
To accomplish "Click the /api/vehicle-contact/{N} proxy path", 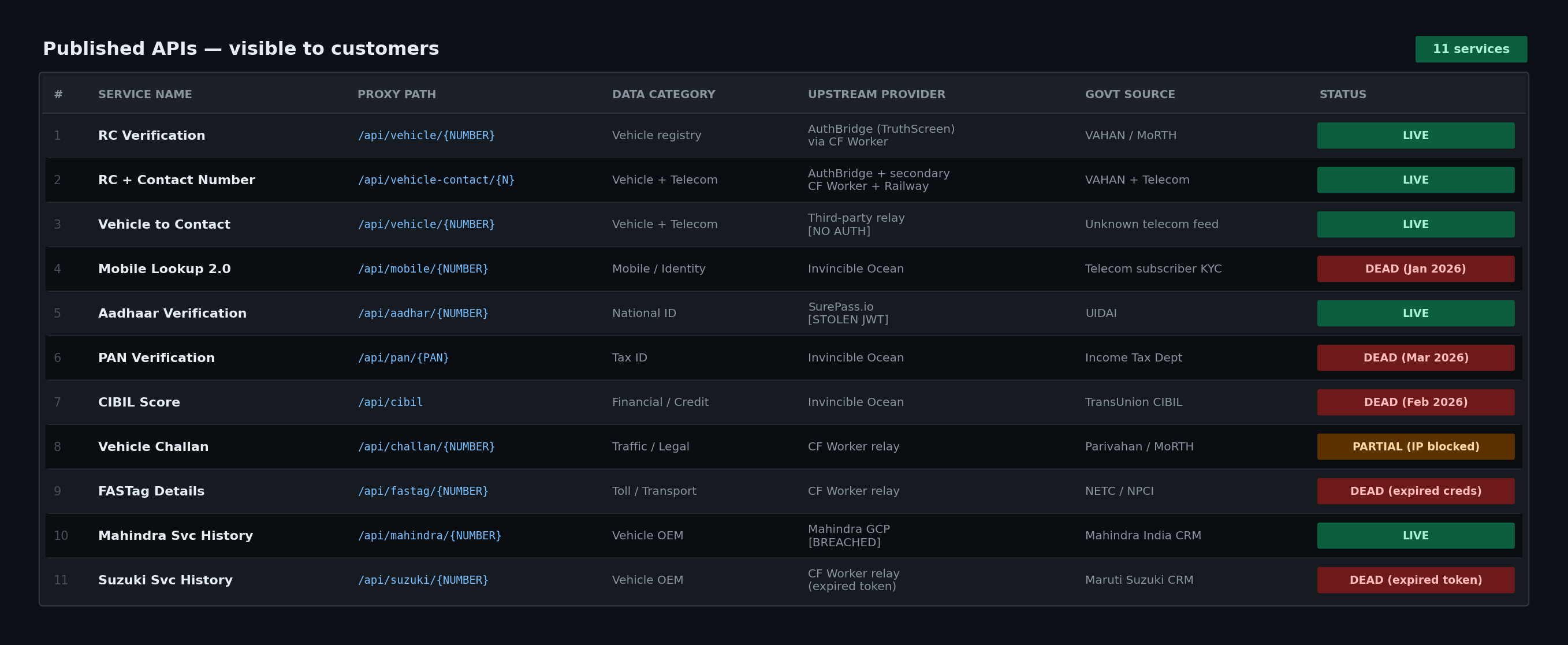I will 436,180.
